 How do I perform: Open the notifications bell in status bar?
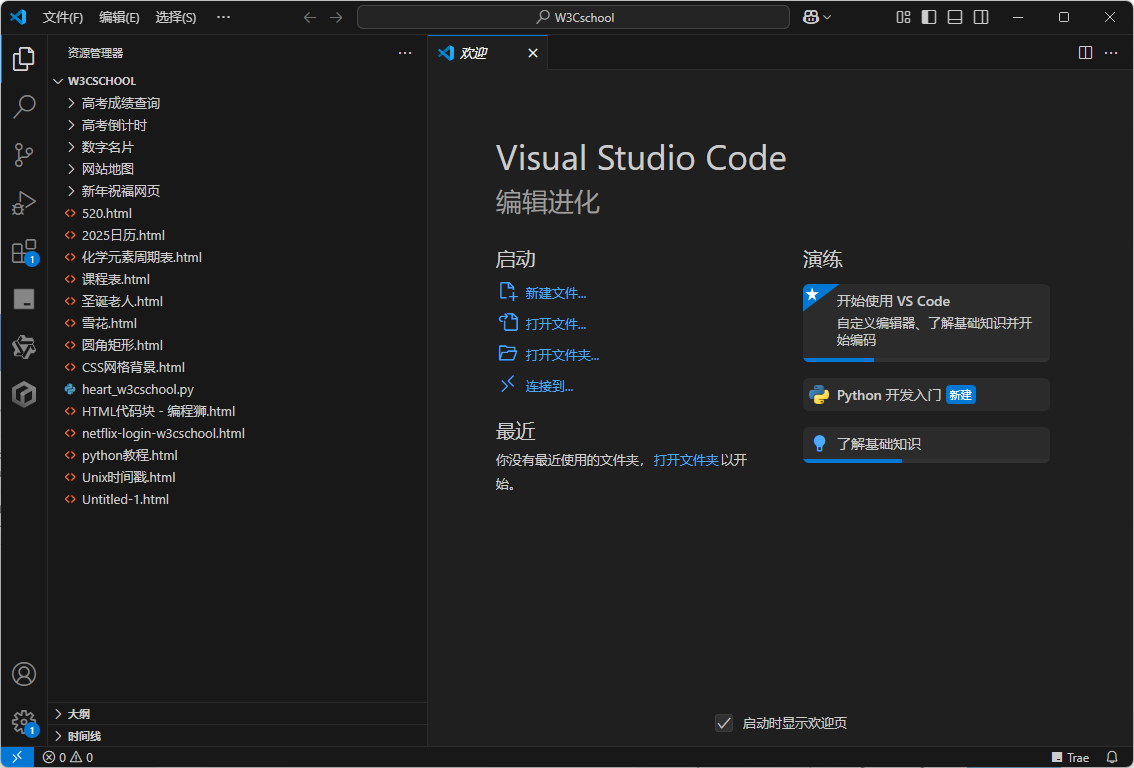click(1112, 757)
